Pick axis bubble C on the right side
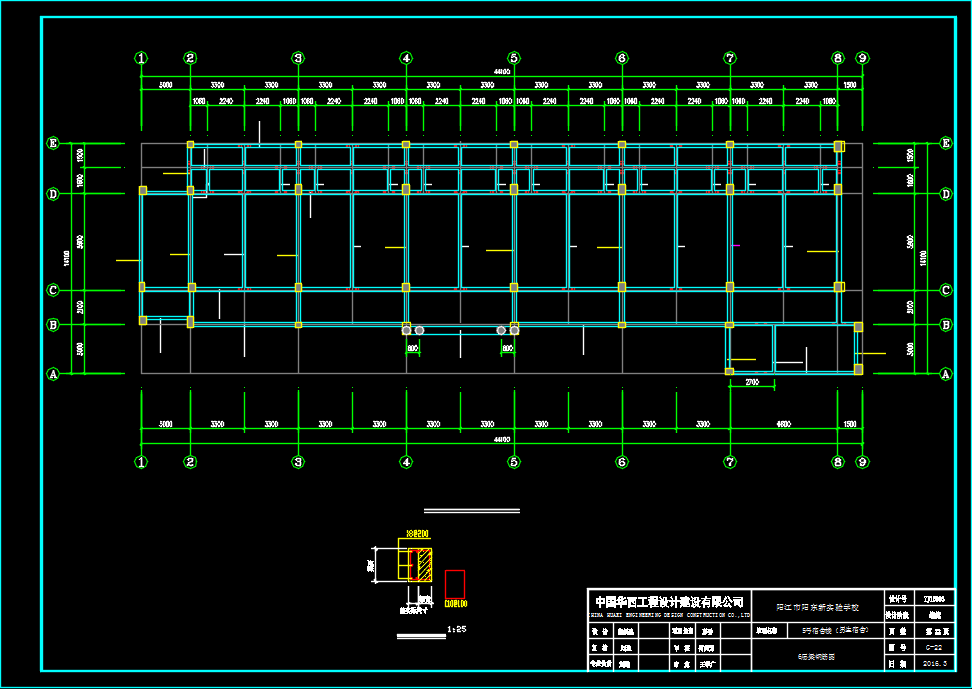The width and height of the screenshot is (972, 689). pyautogui.click(x=946, y=290)
